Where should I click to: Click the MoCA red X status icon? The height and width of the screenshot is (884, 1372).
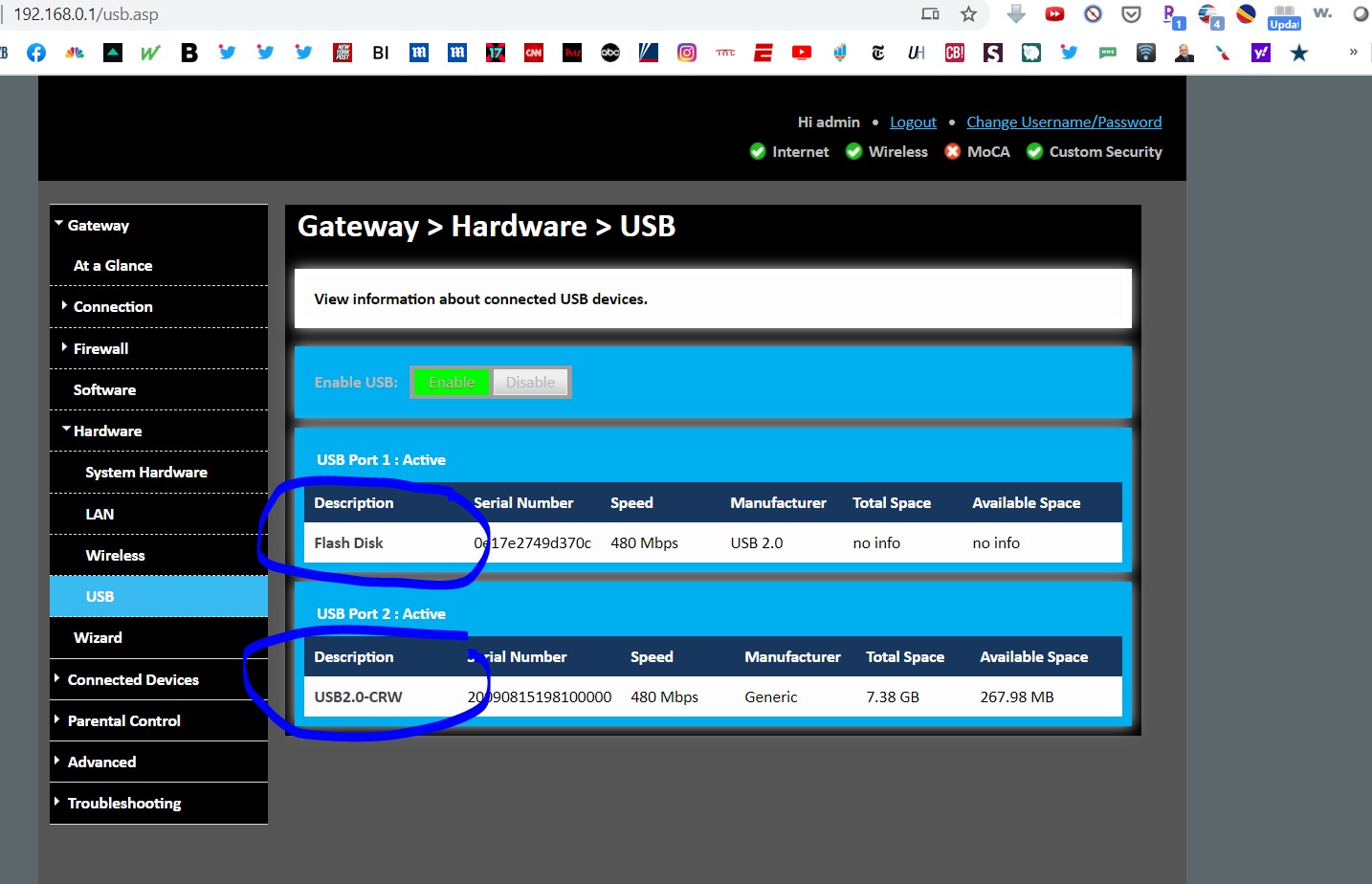[953, 151]
